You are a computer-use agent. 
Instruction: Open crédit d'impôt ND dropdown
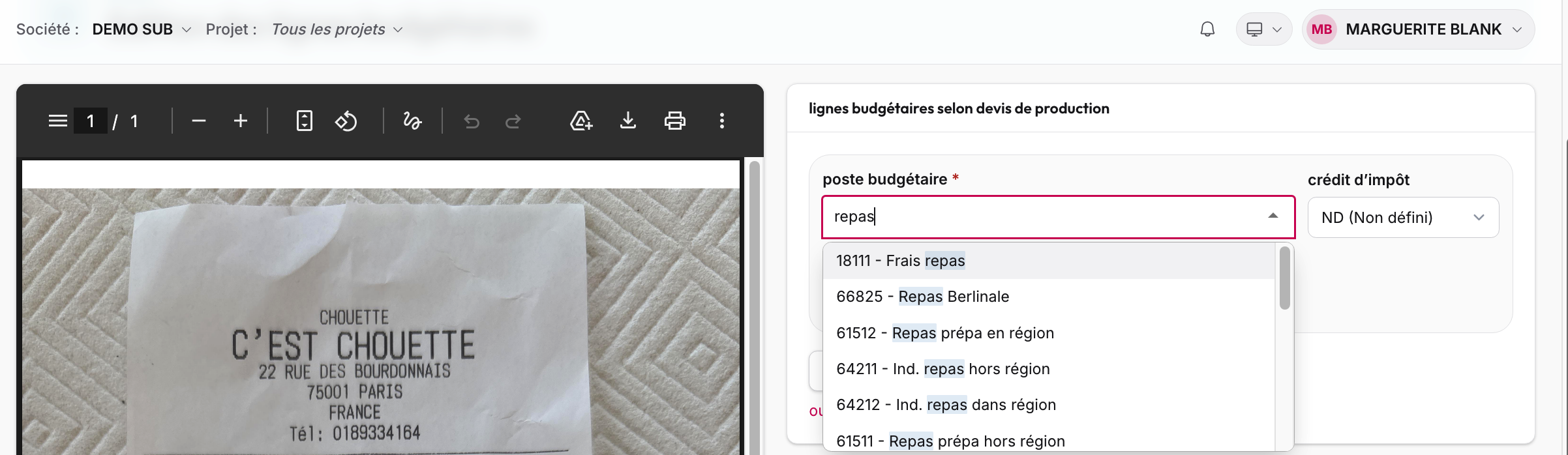[1403, 217]
